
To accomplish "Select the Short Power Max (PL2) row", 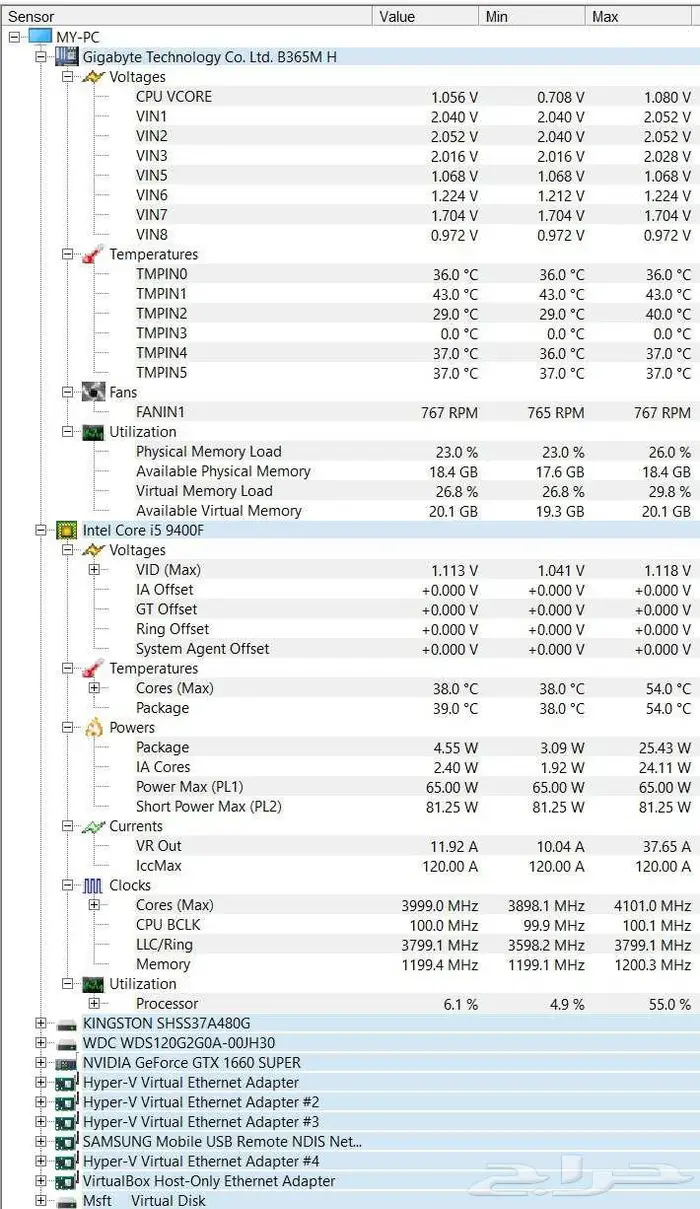I will pyautogui.click(x=208, y=807).
